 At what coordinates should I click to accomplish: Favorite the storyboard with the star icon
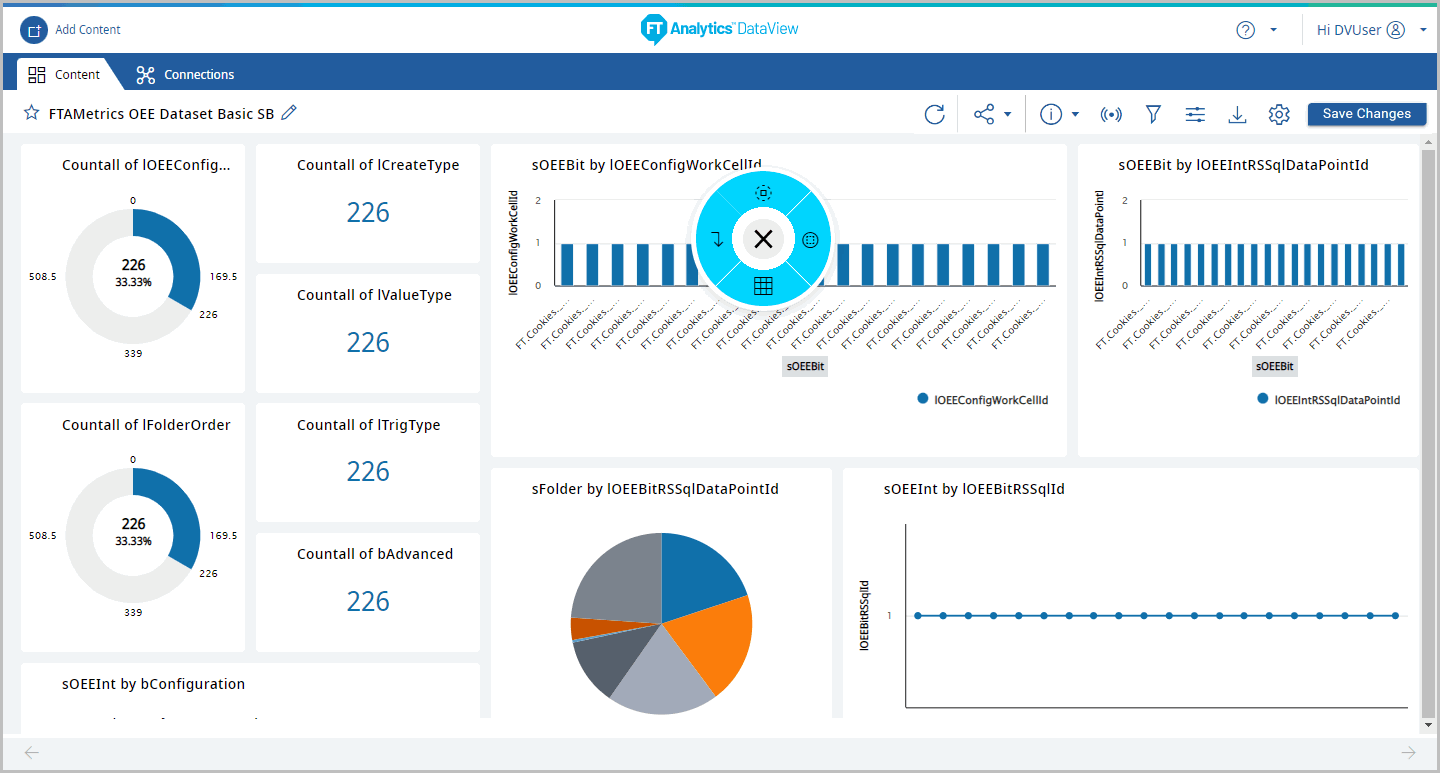coord(32,113)
